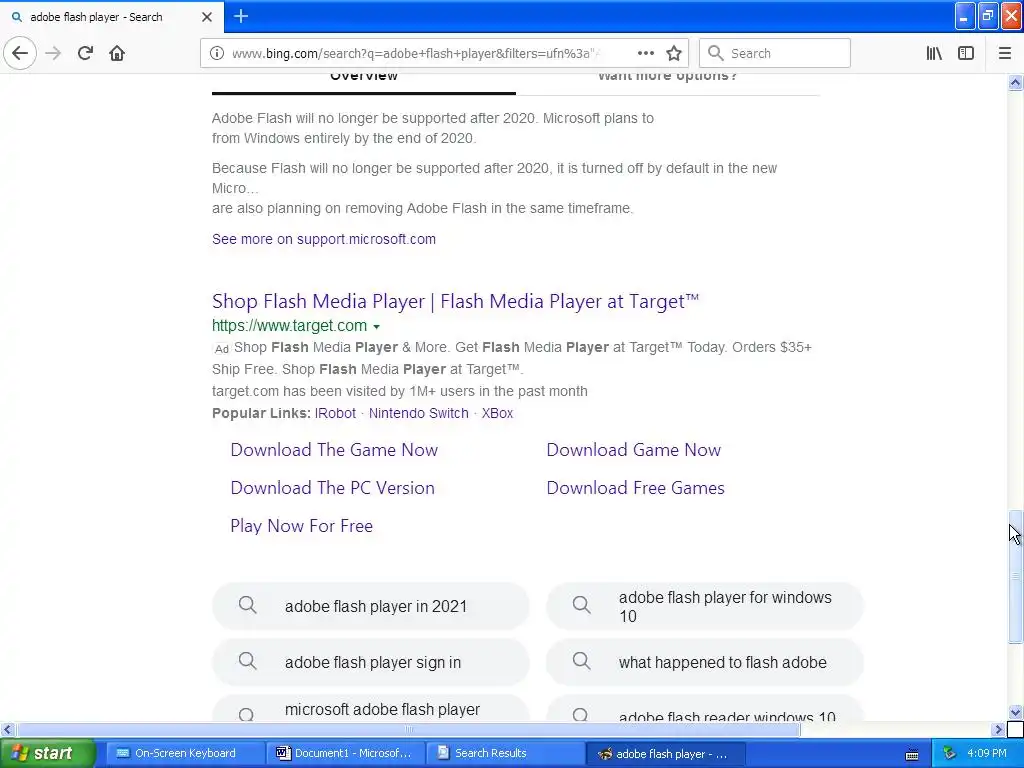Close the adobe flash player tab
The height and width of the screenshot is (768, 1024).
tap(207, 17)
